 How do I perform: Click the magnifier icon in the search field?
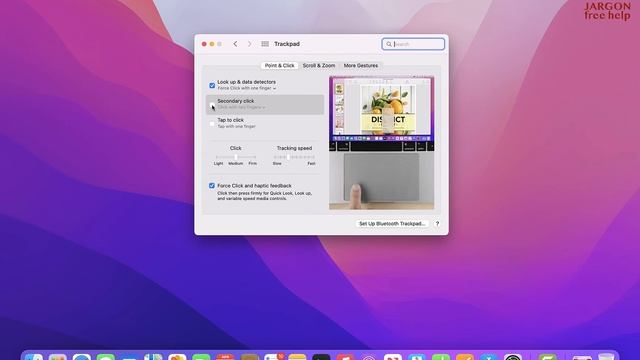[x=389, y=44]
